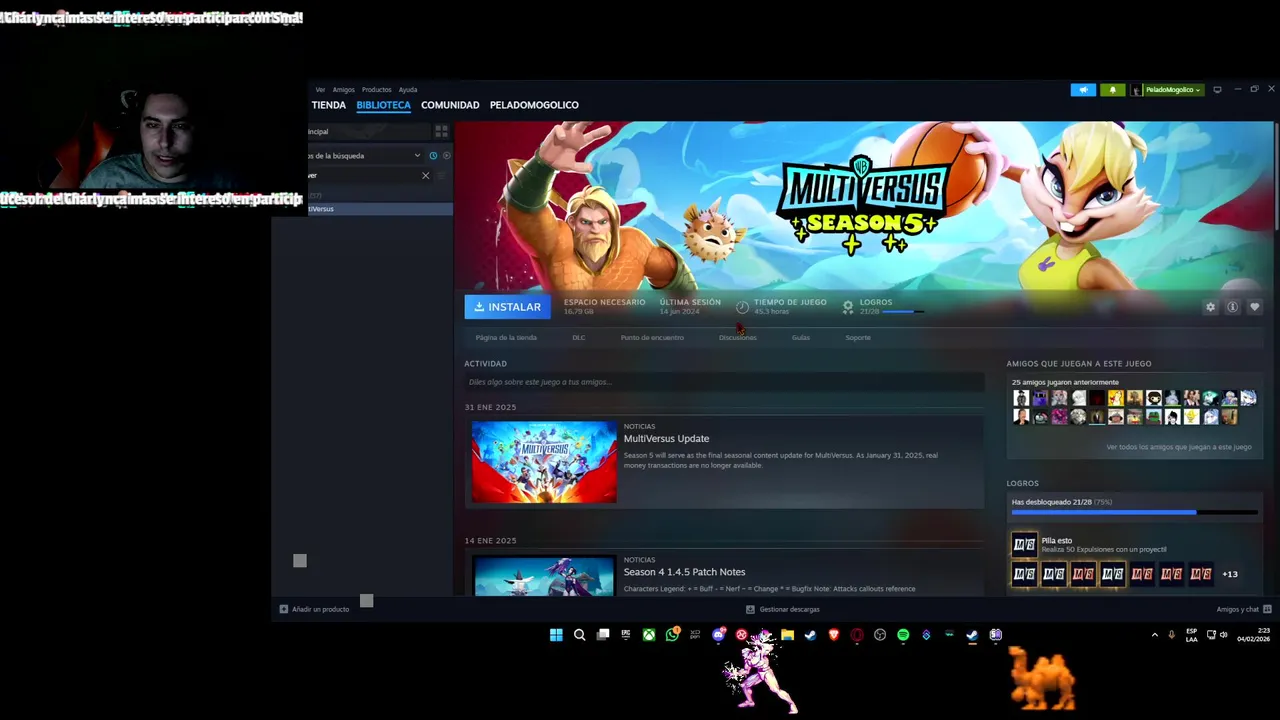Open Amigos y chat icon at bottom right

[1267, 609]
